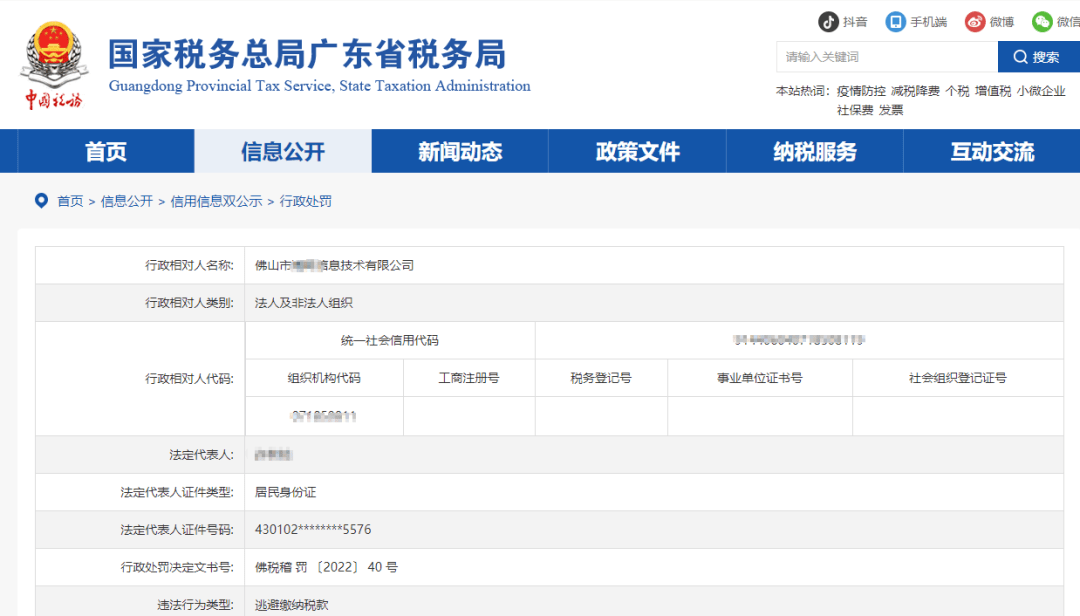Switch to the 信息公开 tab

point(282,150)
